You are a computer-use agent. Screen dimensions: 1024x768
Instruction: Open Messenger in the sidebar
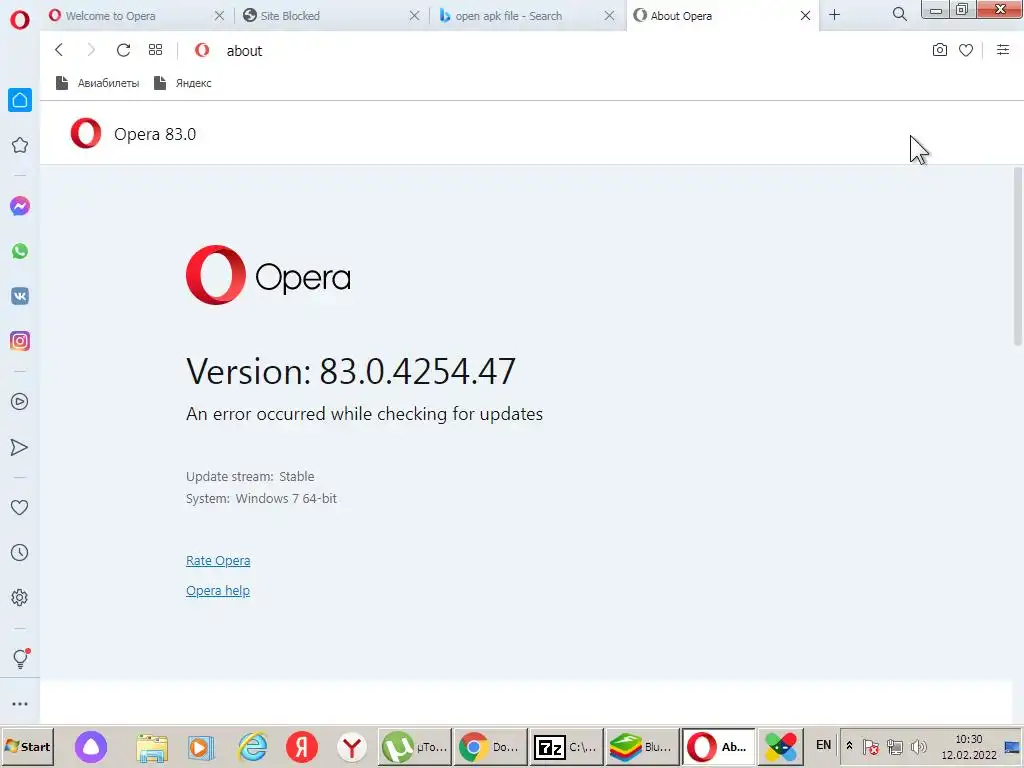tap(20, 206)
